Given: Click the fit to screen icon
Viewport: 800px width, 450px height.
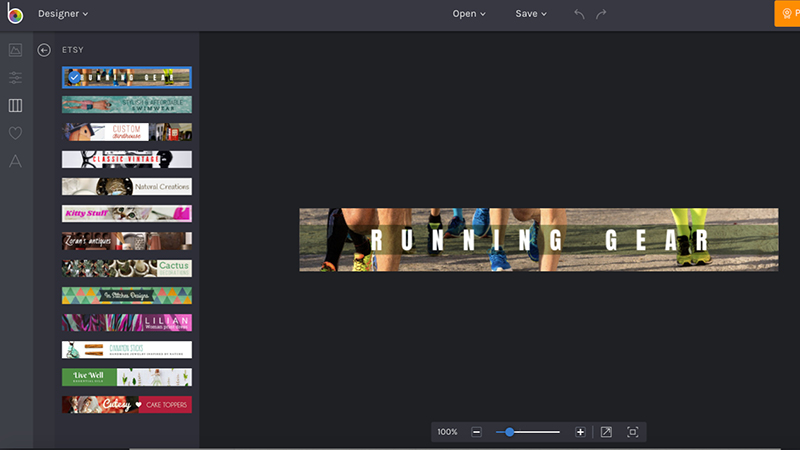Looking at the screenshot, I should [633, 432].
